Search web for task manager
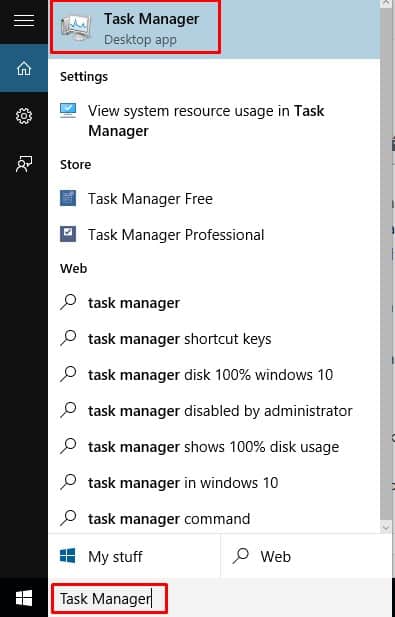The width and height of the screenshot is (395, 617). [x=214, y=303]
